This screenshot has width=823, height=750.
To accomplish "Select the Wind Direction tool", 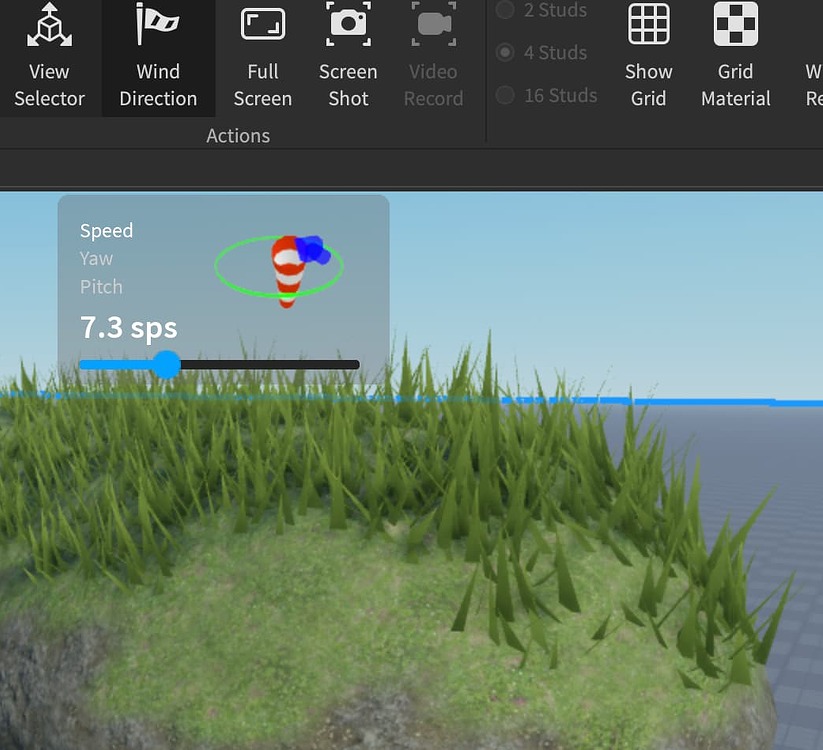I will [157, 55].
